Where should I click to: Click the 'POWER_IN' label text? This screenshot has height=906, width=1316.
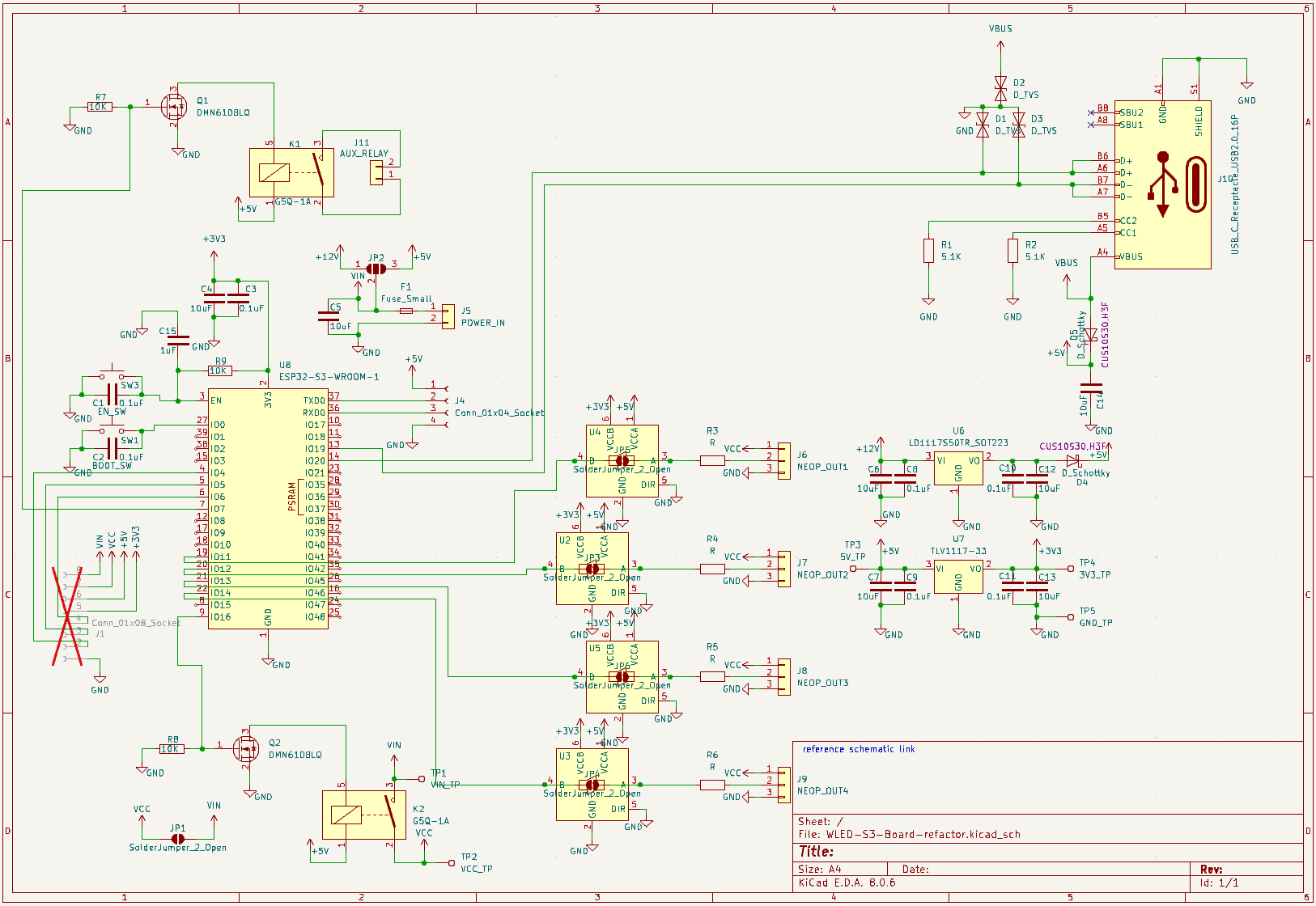pos(483,323)
